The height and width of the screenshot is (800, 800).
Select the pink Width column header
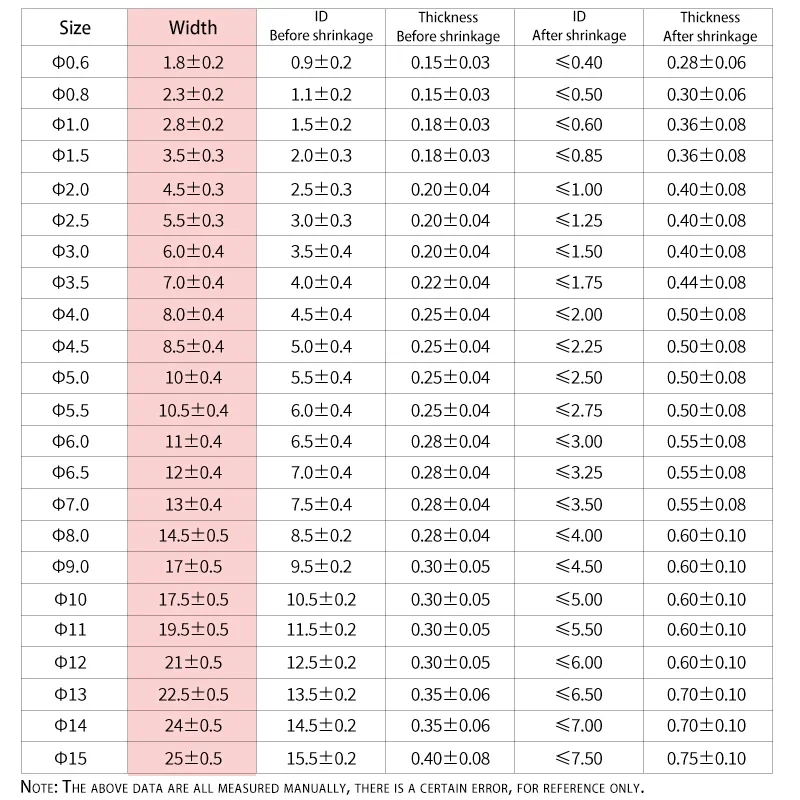[x=192, y=27]
